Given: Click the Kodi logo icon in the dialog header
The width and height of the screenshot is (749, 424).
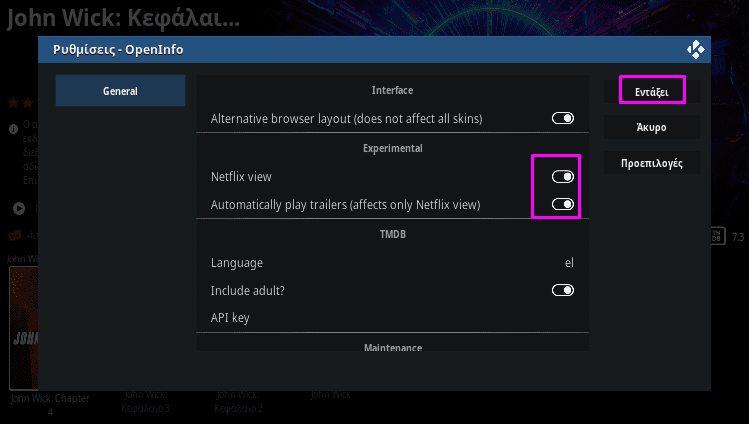Looking at the screenshot, I should pyautogui.click(x=696, y=50).
